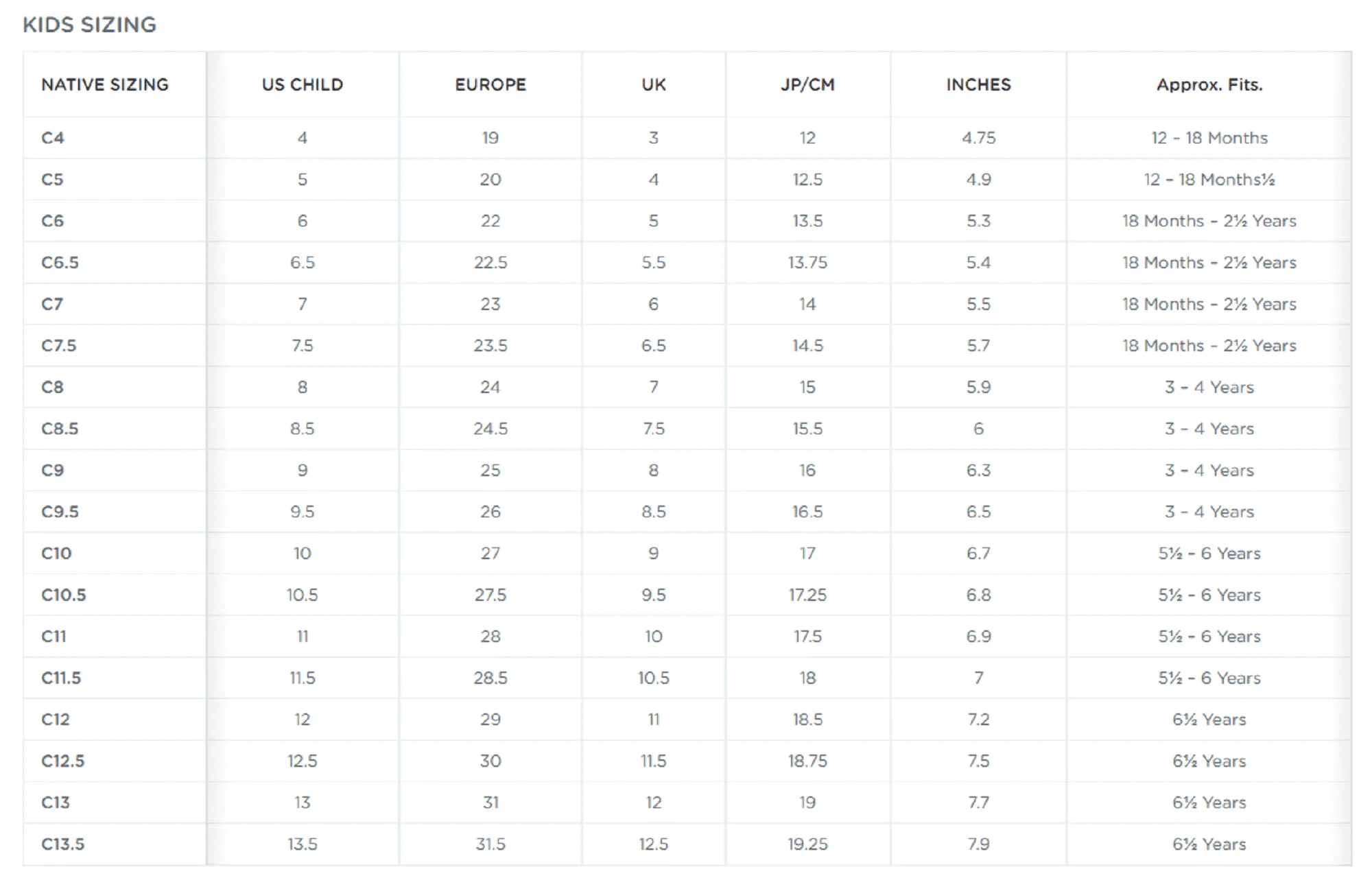Select the JP/CM value 19.25

[x=807, y=844]
